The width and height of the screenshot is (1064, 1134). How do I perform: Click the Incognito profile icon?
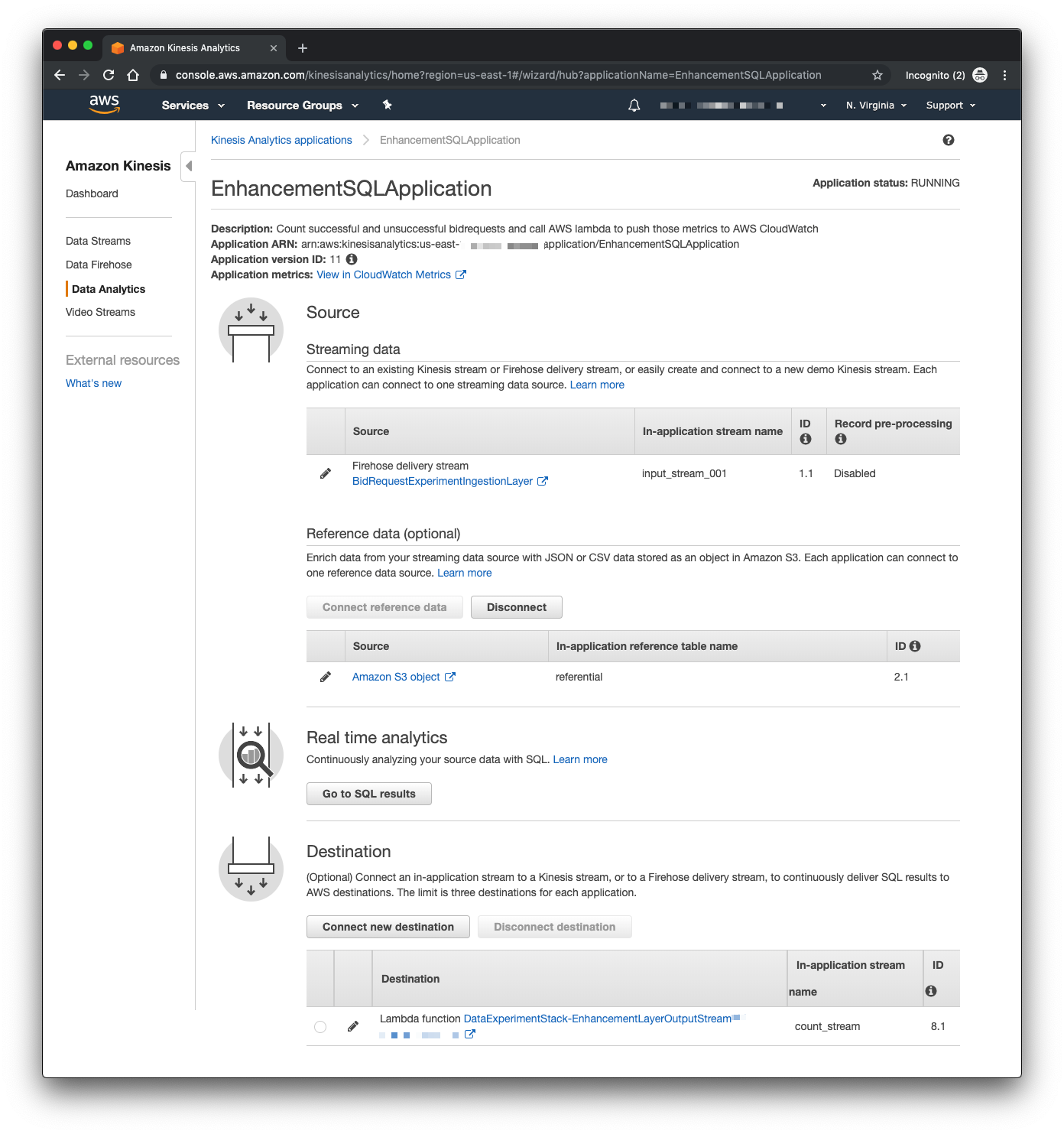(x=980, y=75)
